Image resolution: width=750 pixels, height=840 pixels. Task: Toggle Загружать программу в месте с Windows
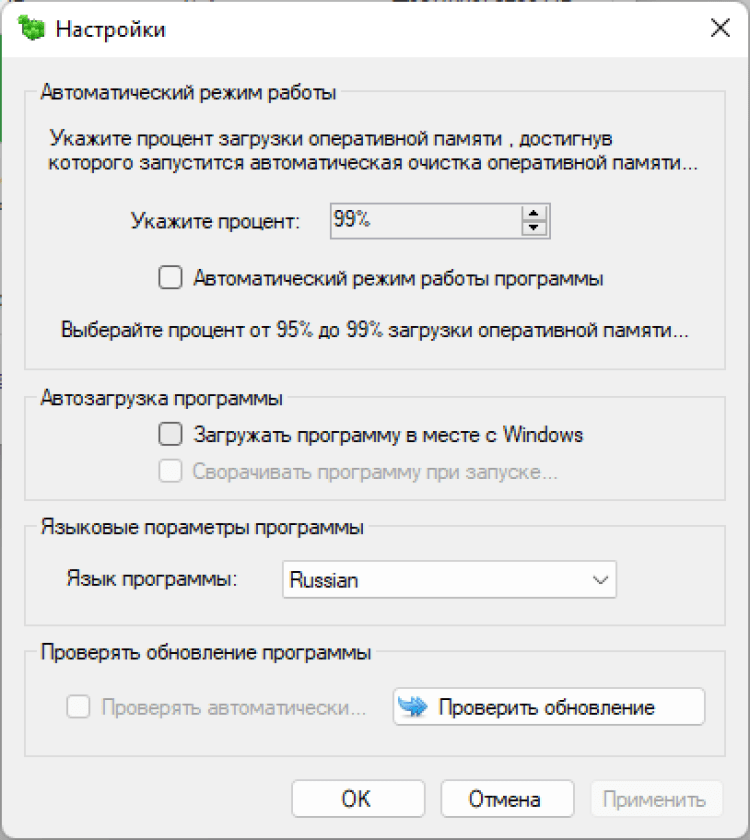tap(170, 435)
